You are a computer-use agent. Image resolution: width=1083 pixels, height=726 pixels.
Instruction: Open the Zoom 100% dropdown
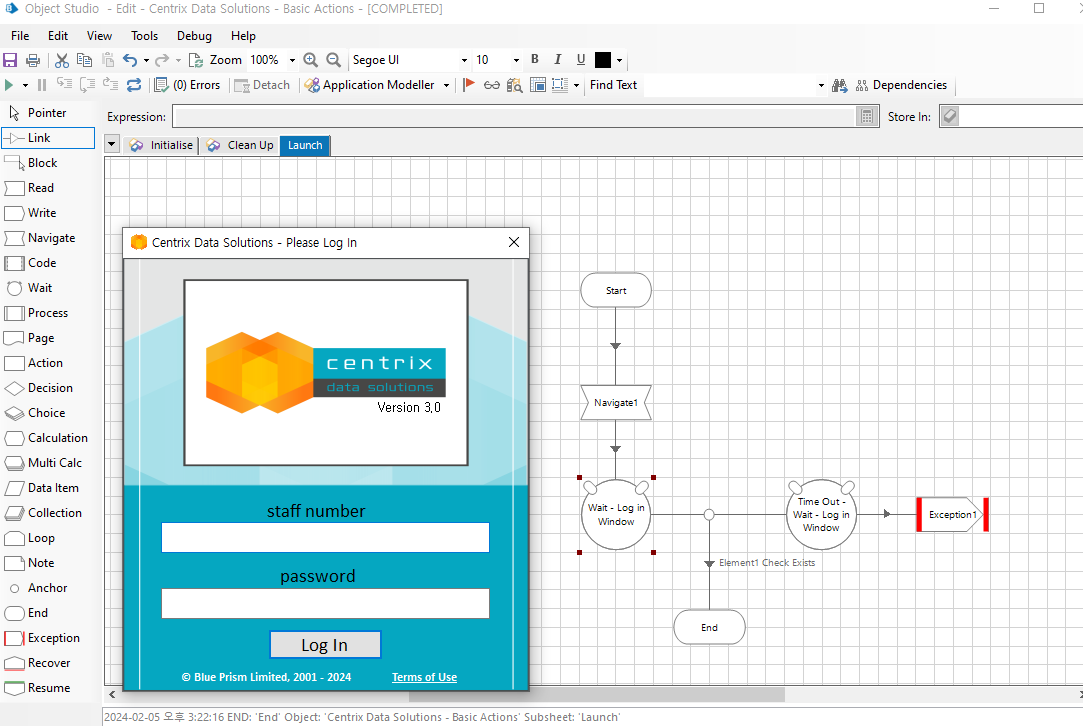(x=292, y=60)
